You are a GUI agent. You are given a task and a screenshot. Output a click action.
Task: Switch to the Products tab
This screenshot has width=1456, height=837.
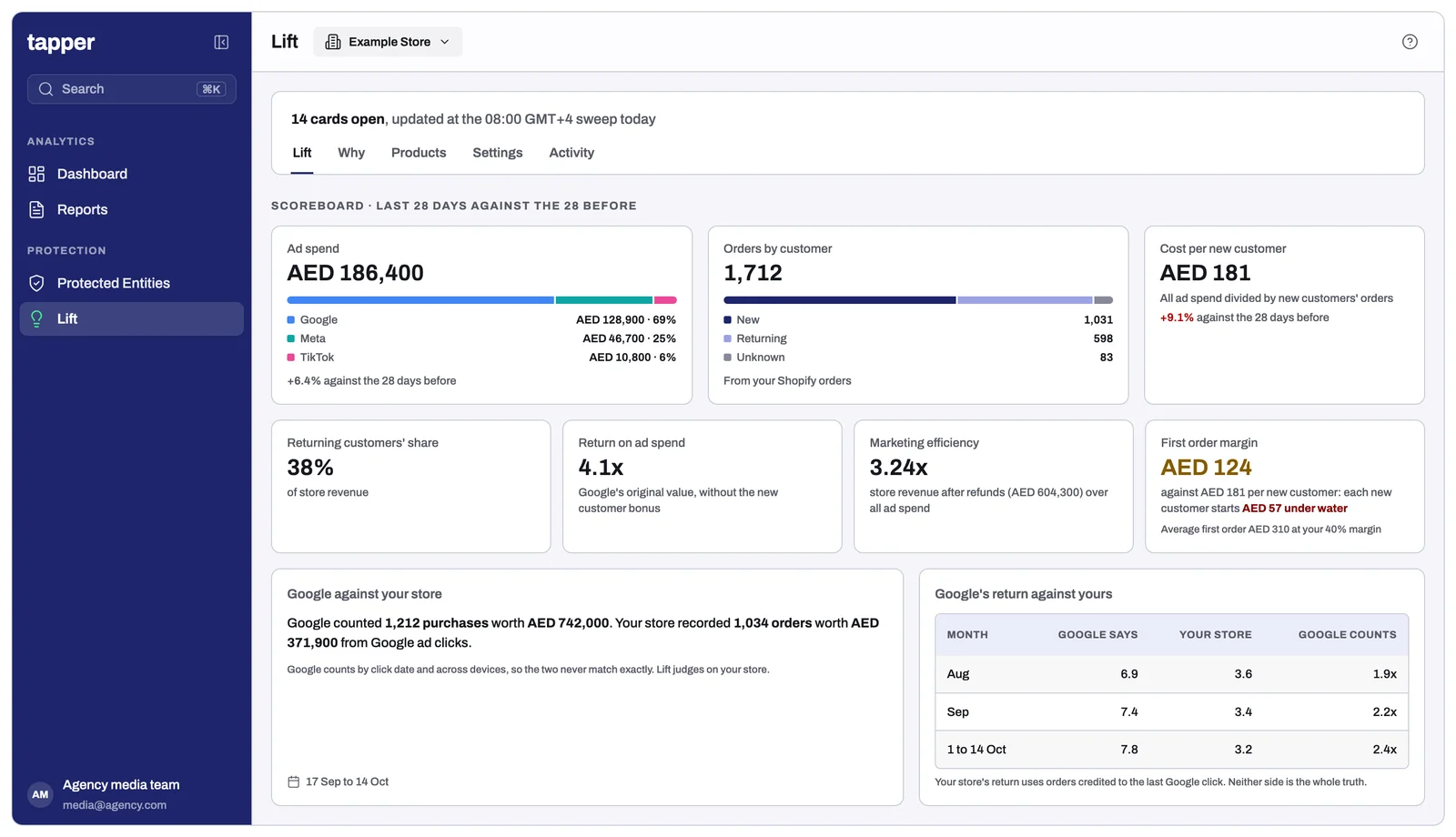[x=419, y=153]
